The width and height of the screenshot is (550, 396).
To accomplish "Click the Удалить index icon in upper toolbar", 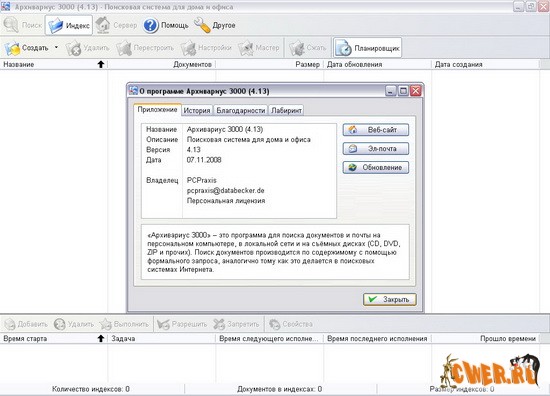I will tap(73, 48).
